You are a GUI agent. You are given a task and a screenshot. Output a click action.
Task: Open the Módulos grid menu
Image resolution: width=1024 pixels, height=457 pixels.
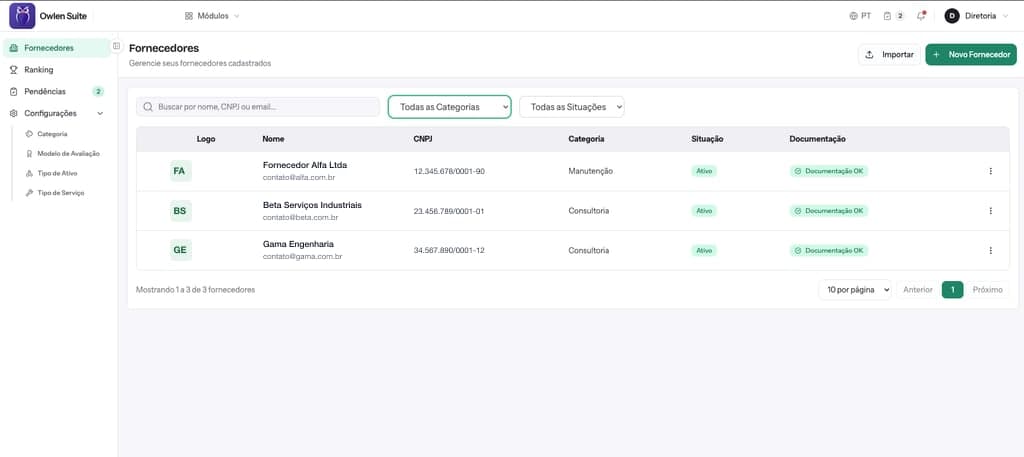[x=212, y=16]
